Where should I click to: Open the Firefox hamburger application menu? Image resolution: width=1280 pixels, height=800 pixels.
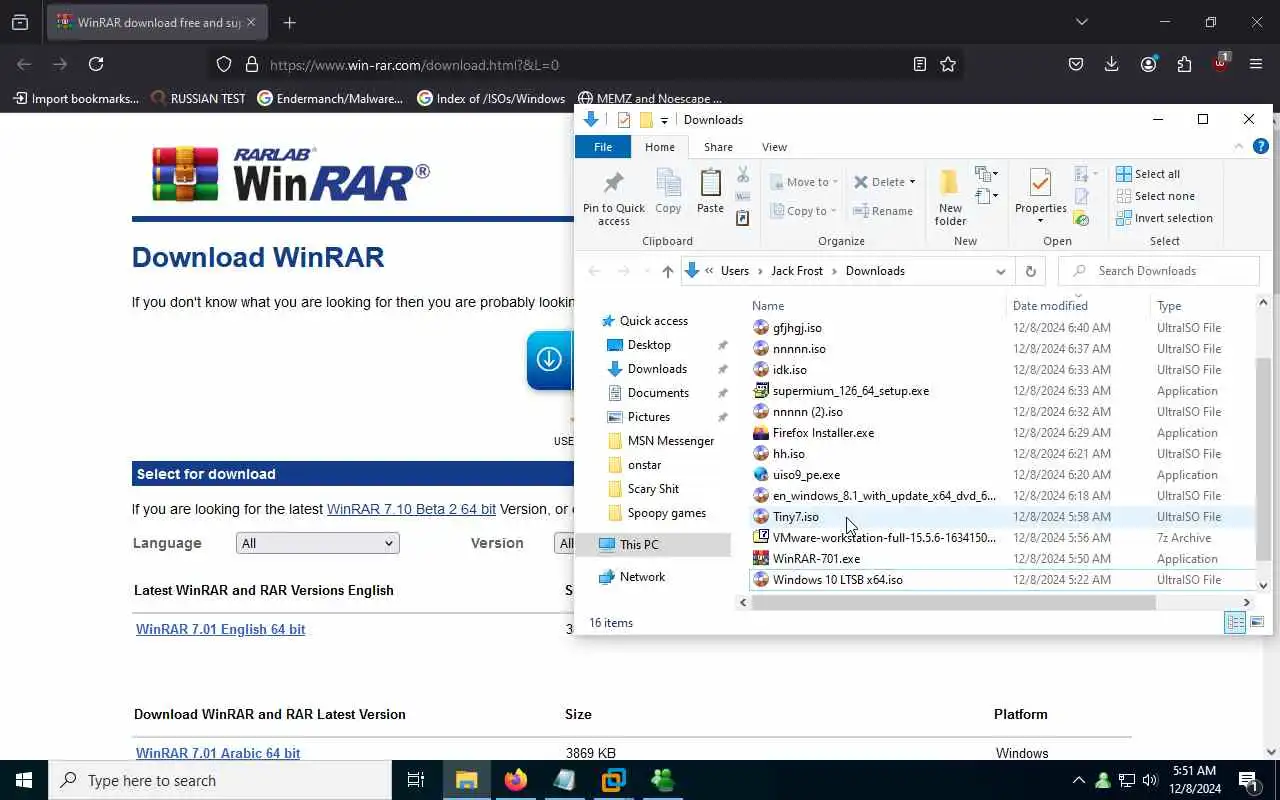coord(1256,64)
